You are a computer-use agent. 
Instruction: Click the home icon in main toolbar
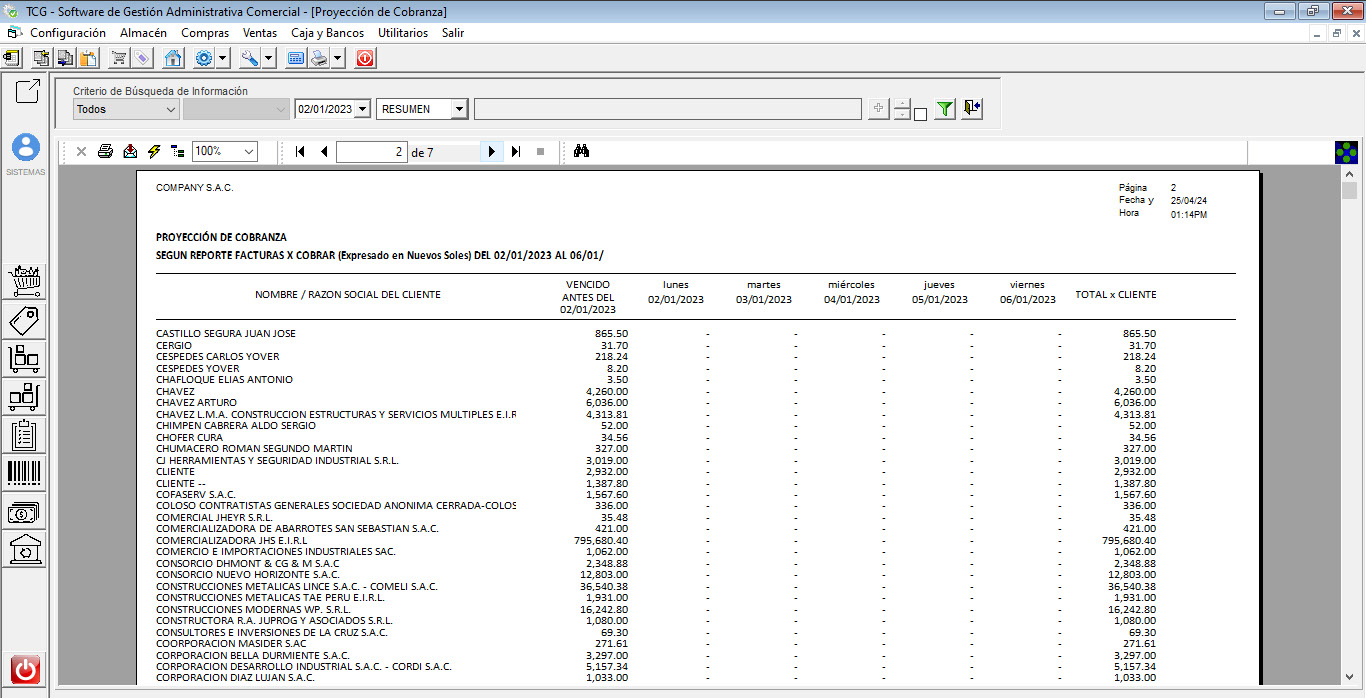coord(173,58)
